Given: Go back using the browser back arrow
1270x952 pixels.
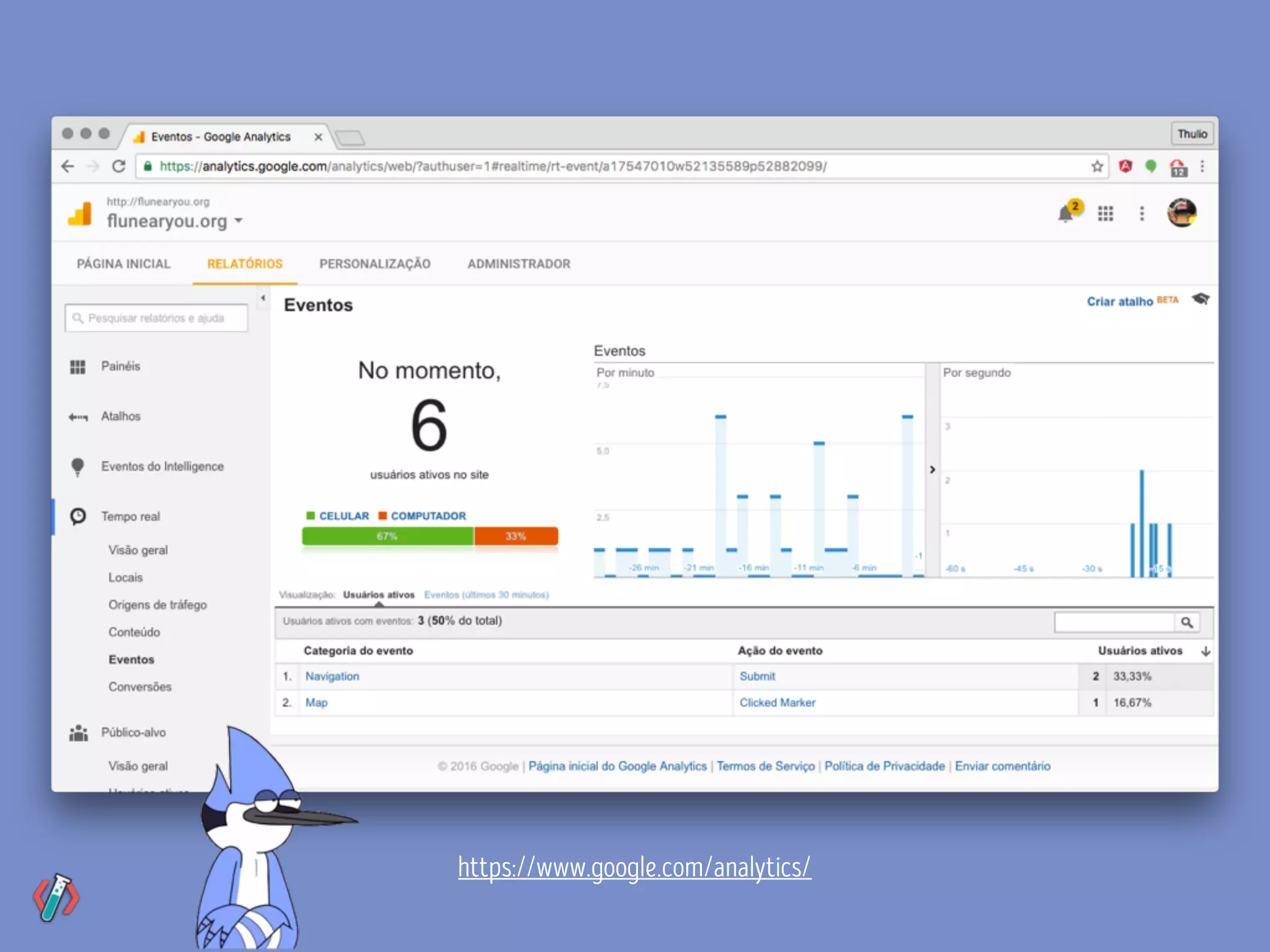Looking at the screenshot, I should 68,166.
